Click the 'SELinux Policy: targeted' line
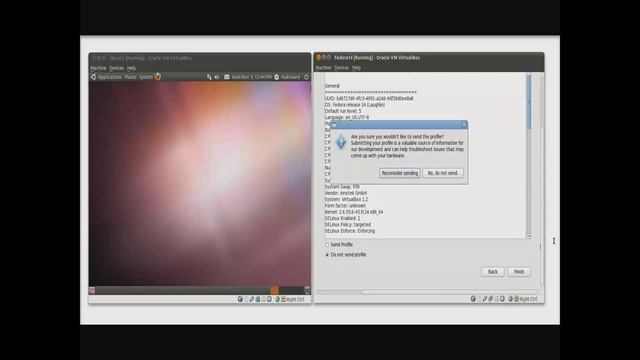 pyautogui.click(x=348, y=224)
